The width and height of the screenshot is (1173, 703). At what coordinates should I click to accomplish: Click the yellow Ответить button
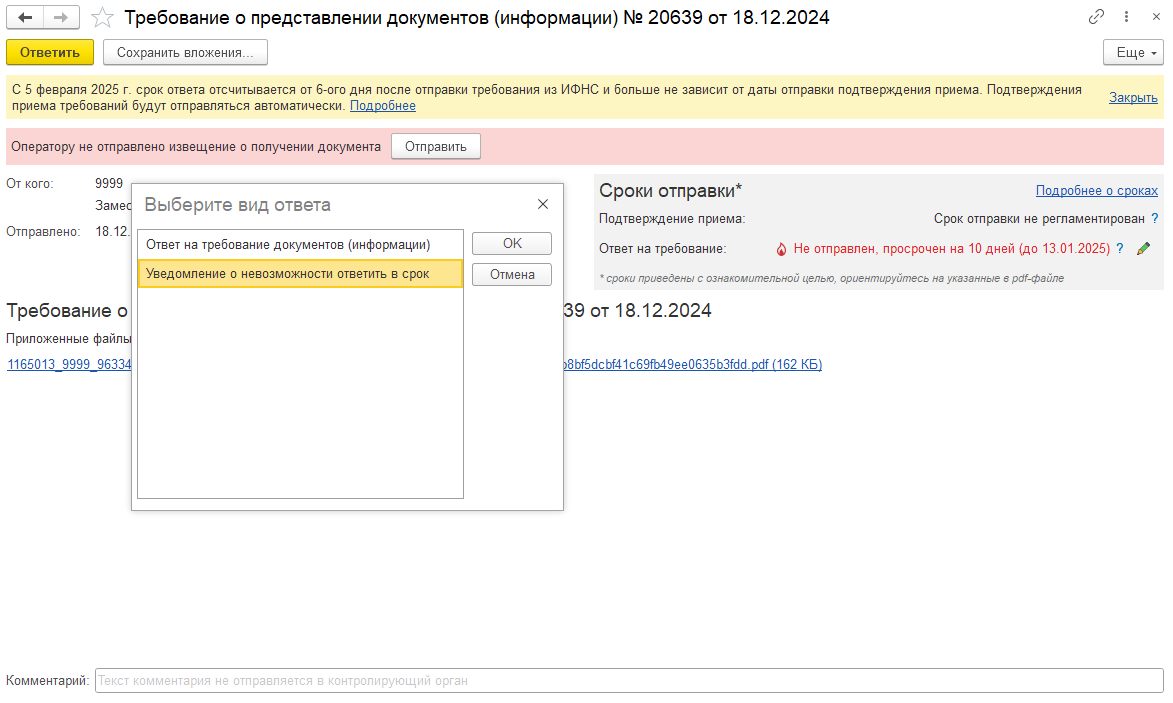pos(50,52)
